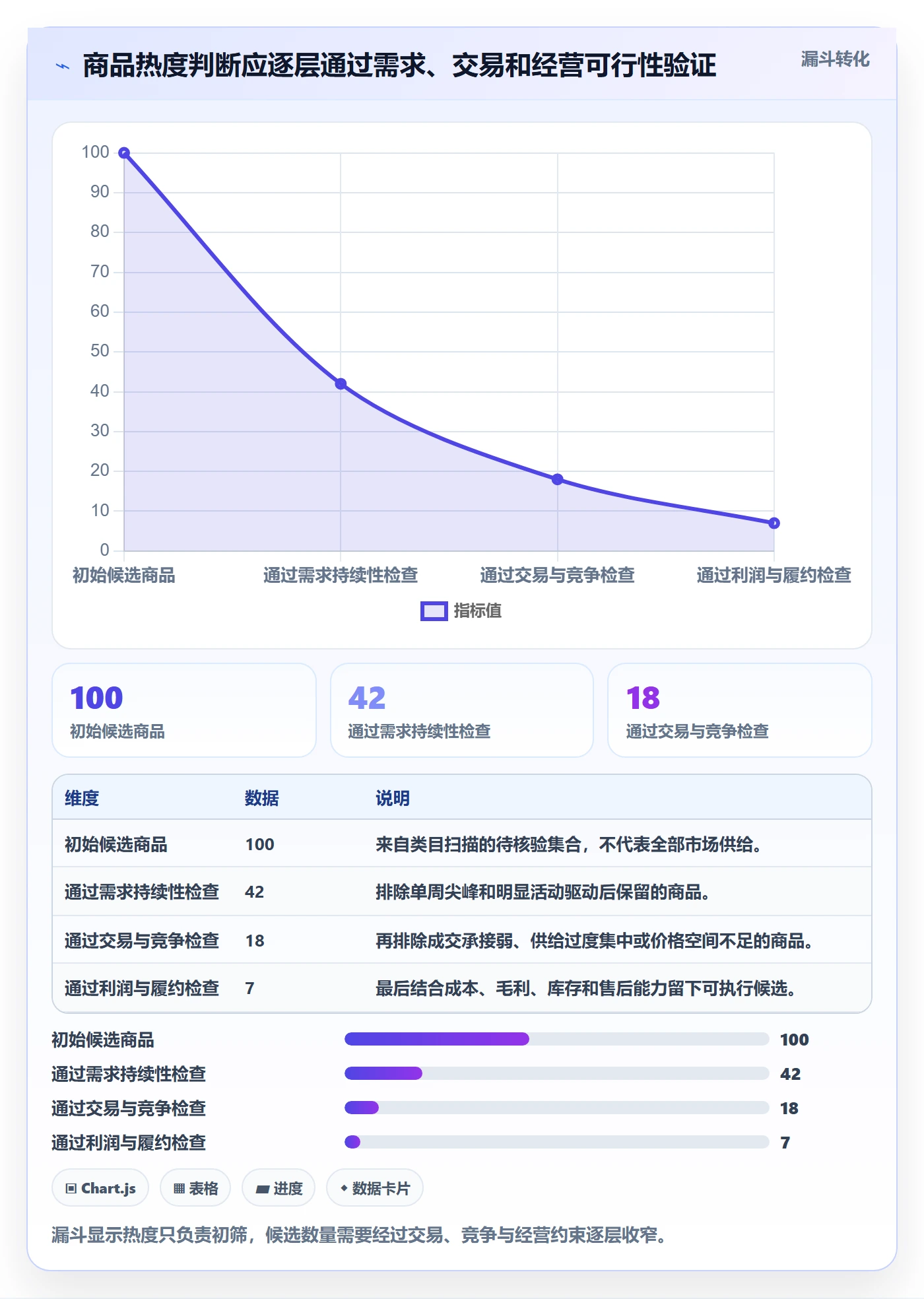Viewport: 924px width, 1299px height.
Task: Click the 通过利润与履约检查 progress bar
Action: tap(557, 1143)
